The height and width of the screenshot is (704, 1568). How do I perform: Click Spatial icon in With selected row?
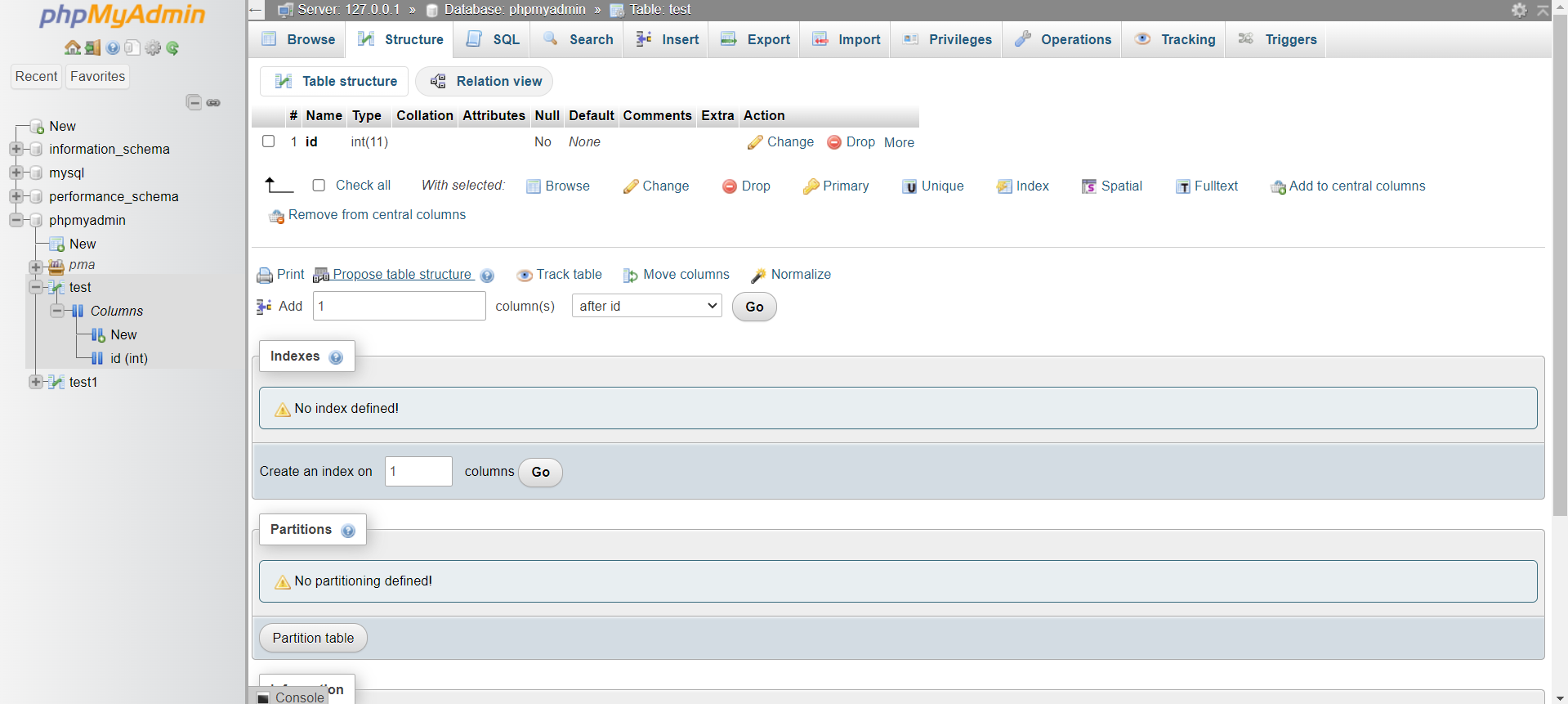pos(1089,186)
